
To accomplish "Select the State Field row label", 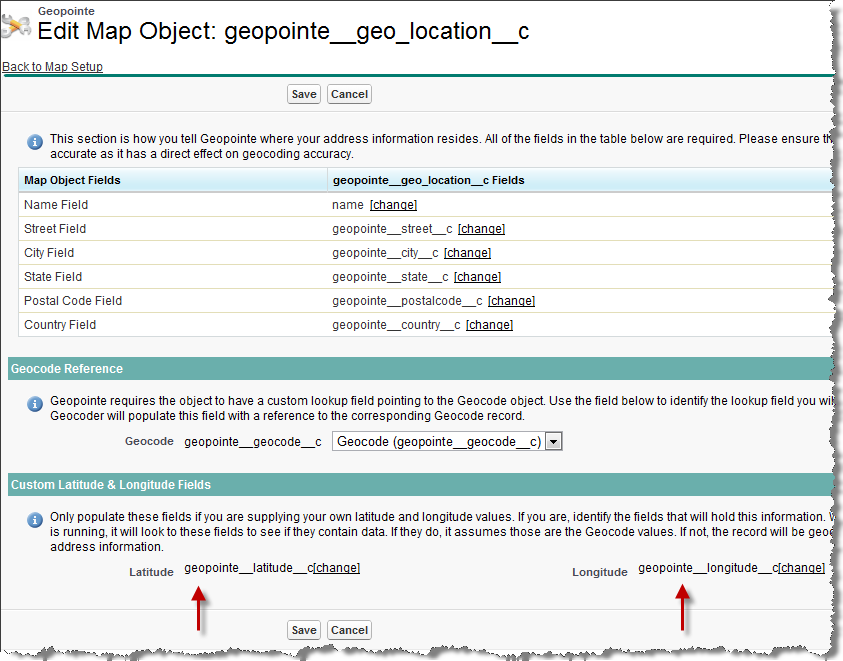I will point(53,277).
